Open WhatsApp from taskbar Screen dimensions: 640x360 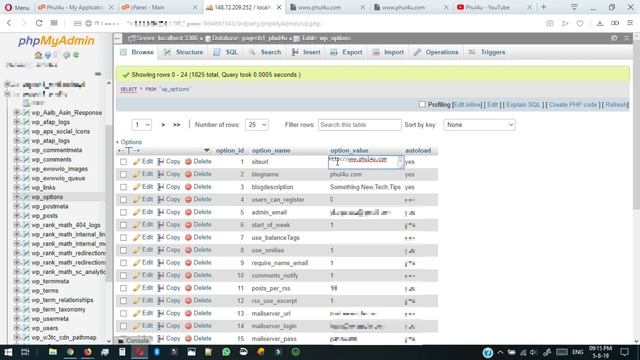tap(226, 352)
